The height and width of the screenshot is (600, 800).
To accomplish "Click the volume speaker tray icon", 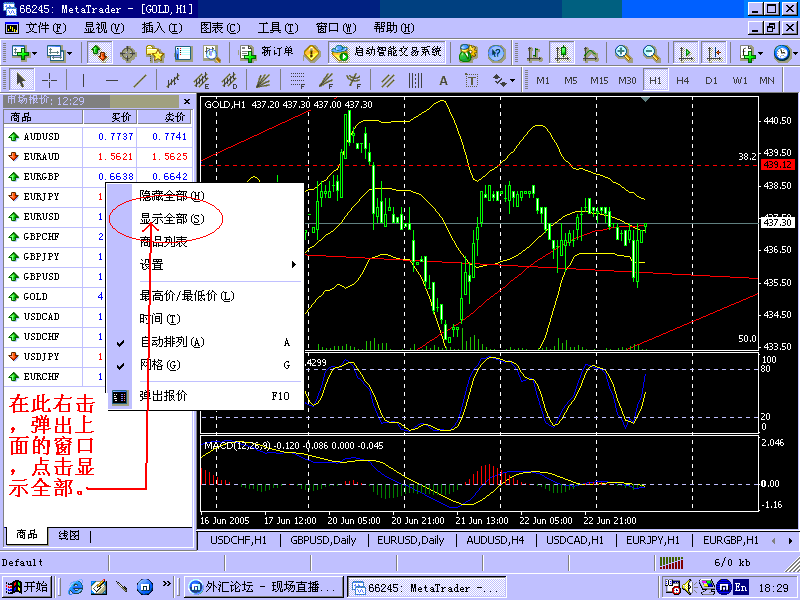I will point(688,588).
